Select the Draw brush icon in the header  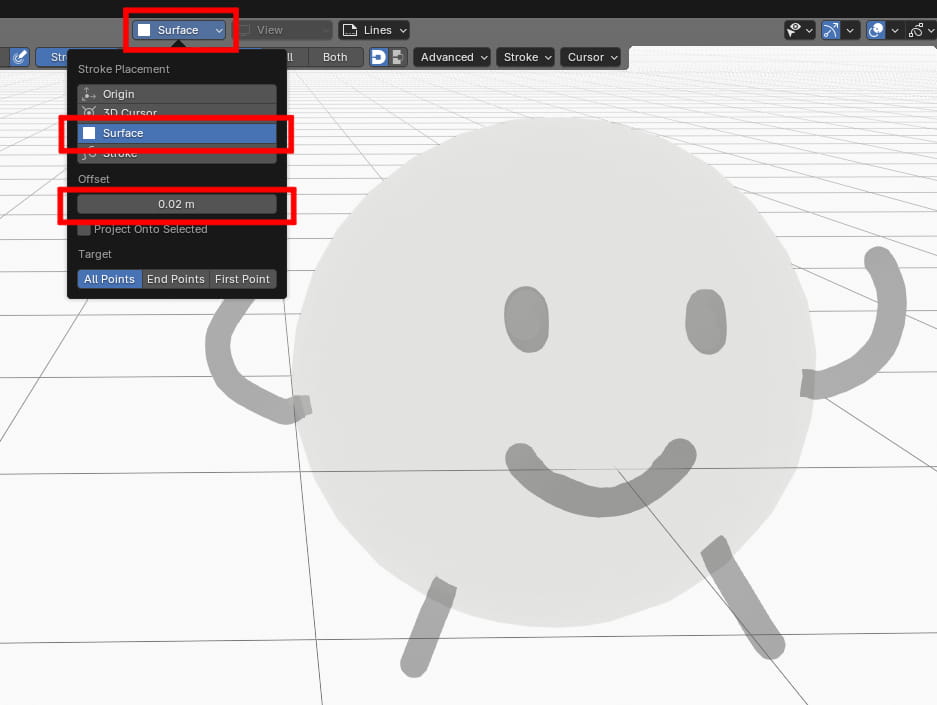click(19, 57)
